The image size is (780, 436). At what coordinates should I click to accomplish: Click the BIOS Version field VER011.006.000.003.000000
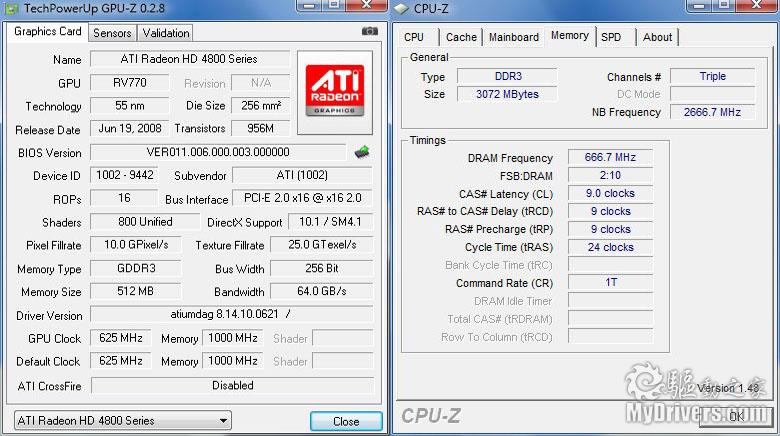218,152
